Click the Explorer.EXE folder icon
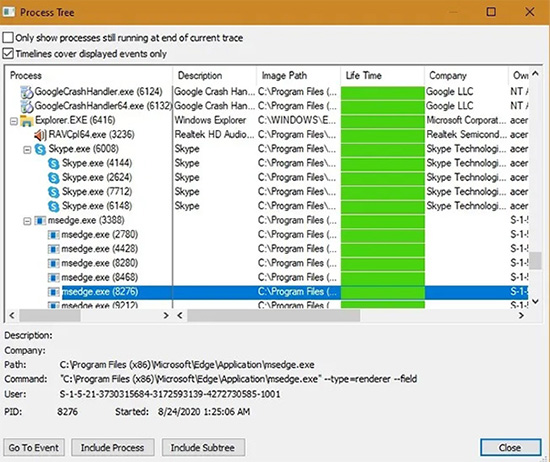 [x=27, y=121]
